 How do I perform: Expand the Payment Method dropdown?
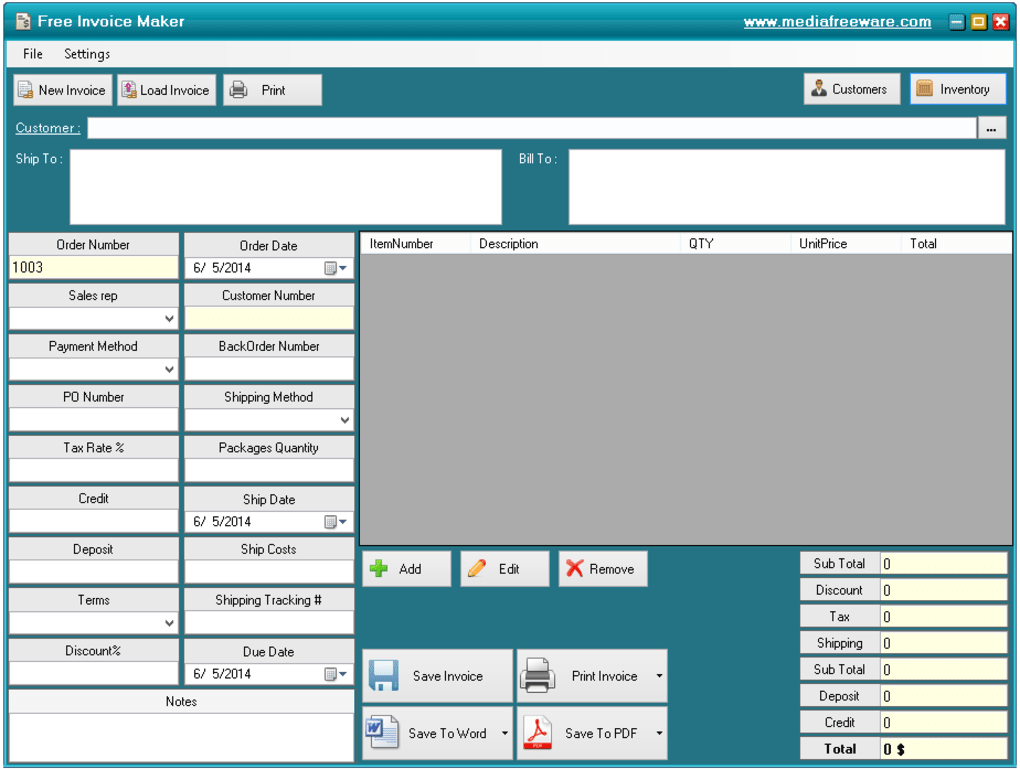(170, 368)
